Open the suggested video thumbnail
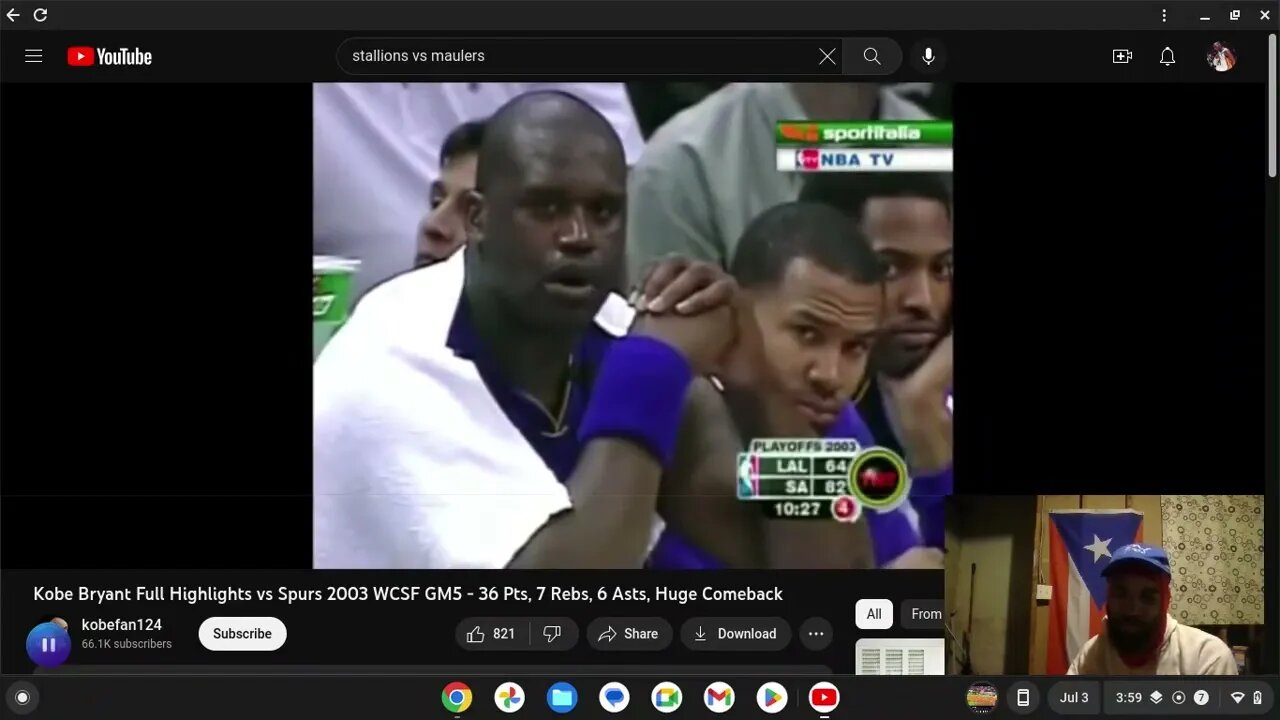Viewport: 1280px width, 720px height. click(x=900, y=657)
